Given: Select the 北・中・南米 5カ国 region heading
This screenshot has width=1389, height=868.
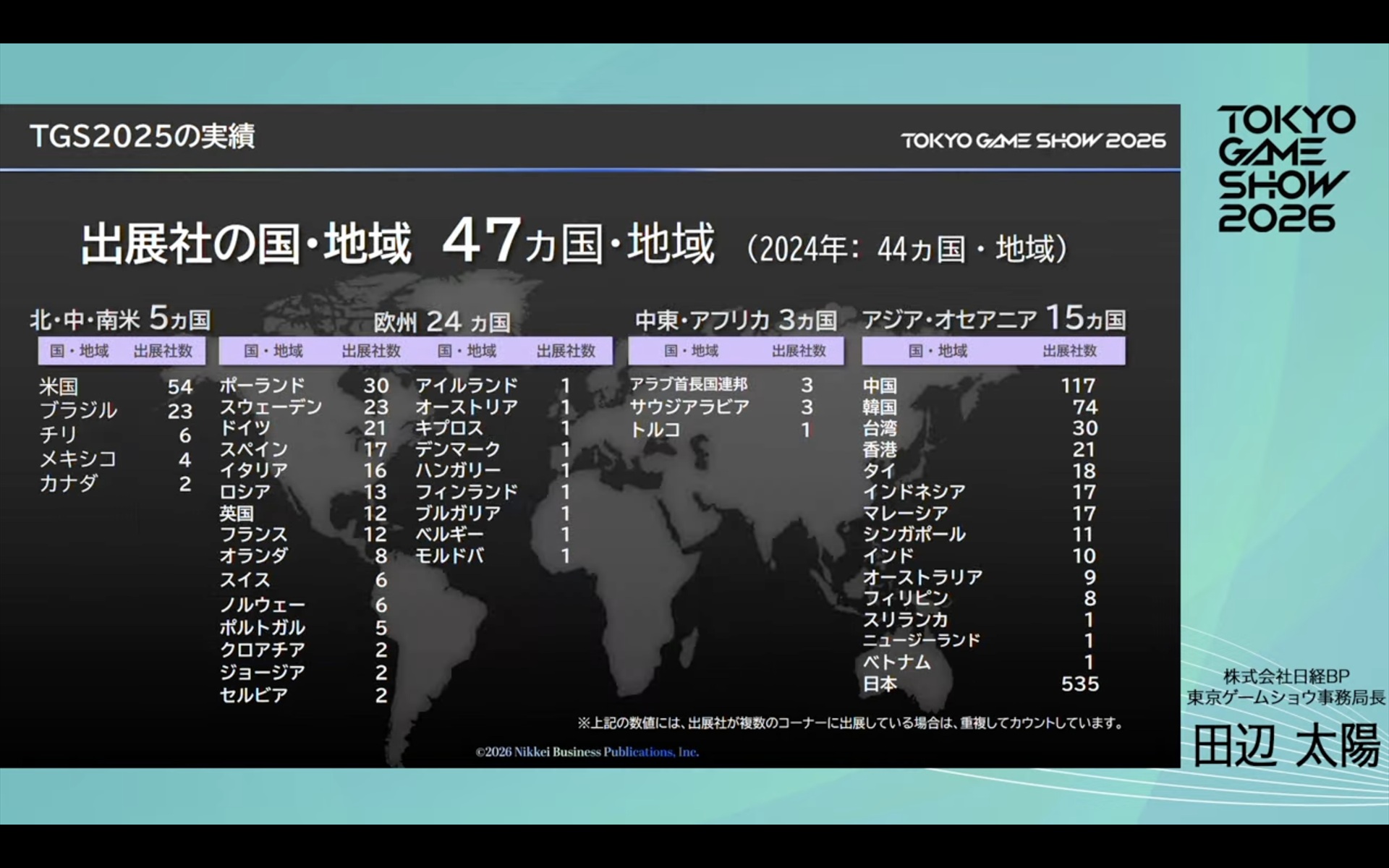Looking at the screenshot, I should [x=120, y=319].
